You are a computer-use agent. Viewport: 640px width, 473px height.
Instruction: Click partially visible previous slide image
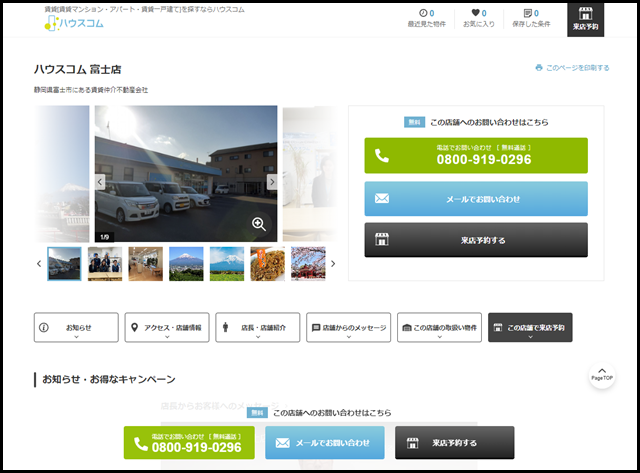(x=62, y=174)
